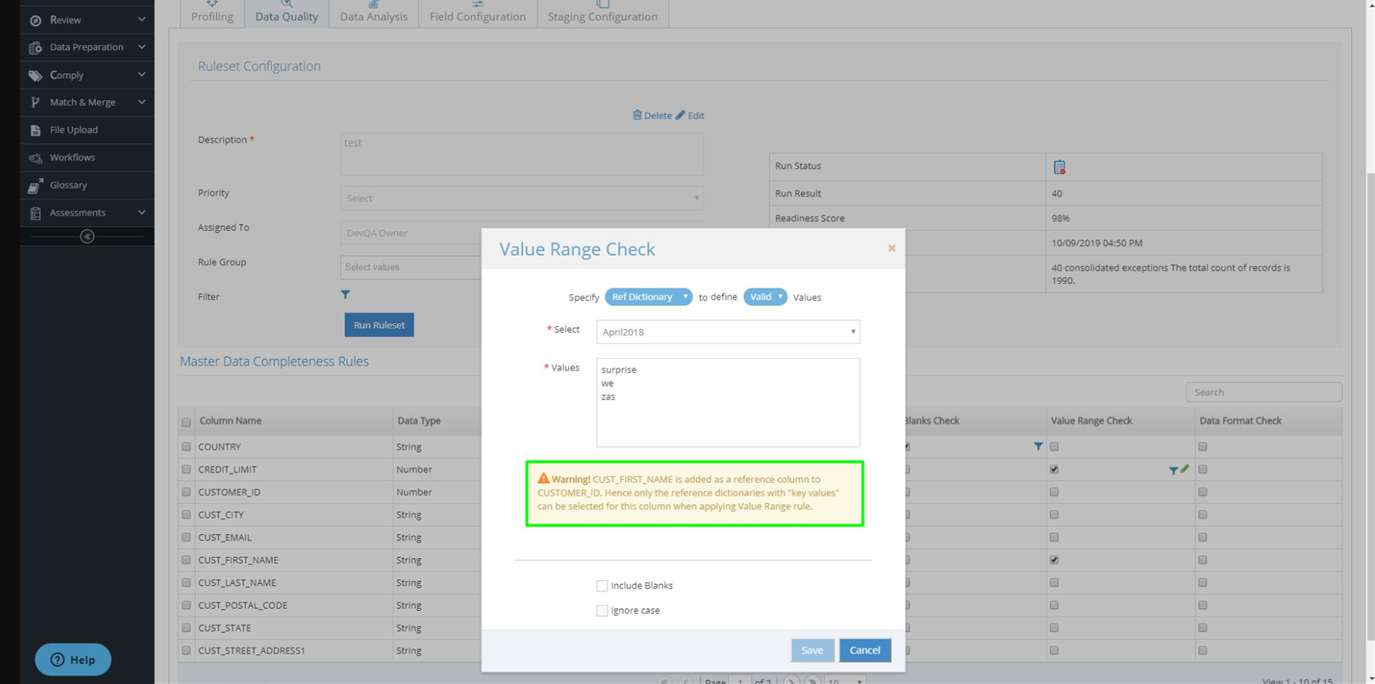Open the Workflows menu item
1375x684 pixels.
pyautogui.click(x=87, y=158)
